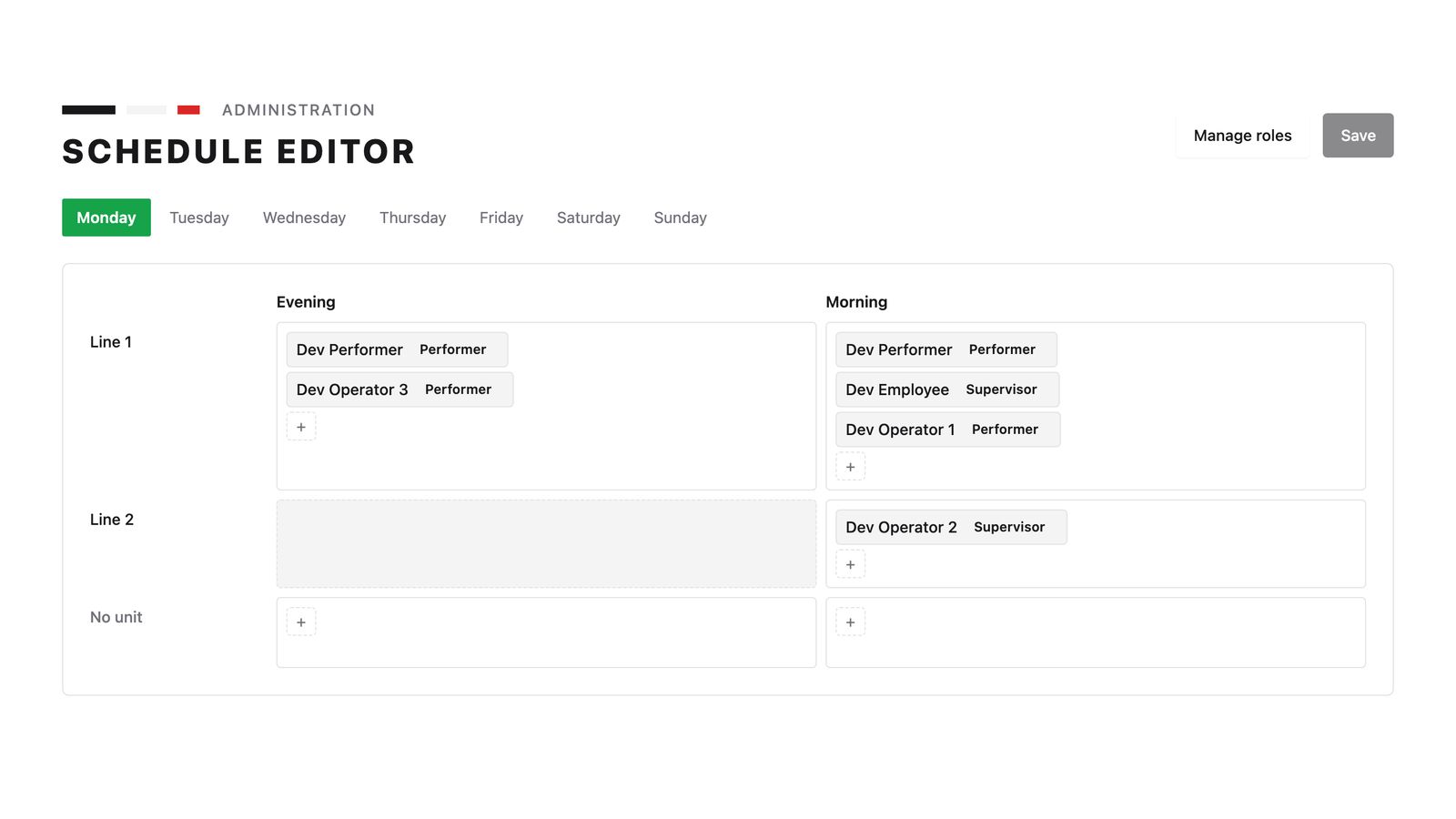Add person to Line 1 Evening shift

[301, 427]
